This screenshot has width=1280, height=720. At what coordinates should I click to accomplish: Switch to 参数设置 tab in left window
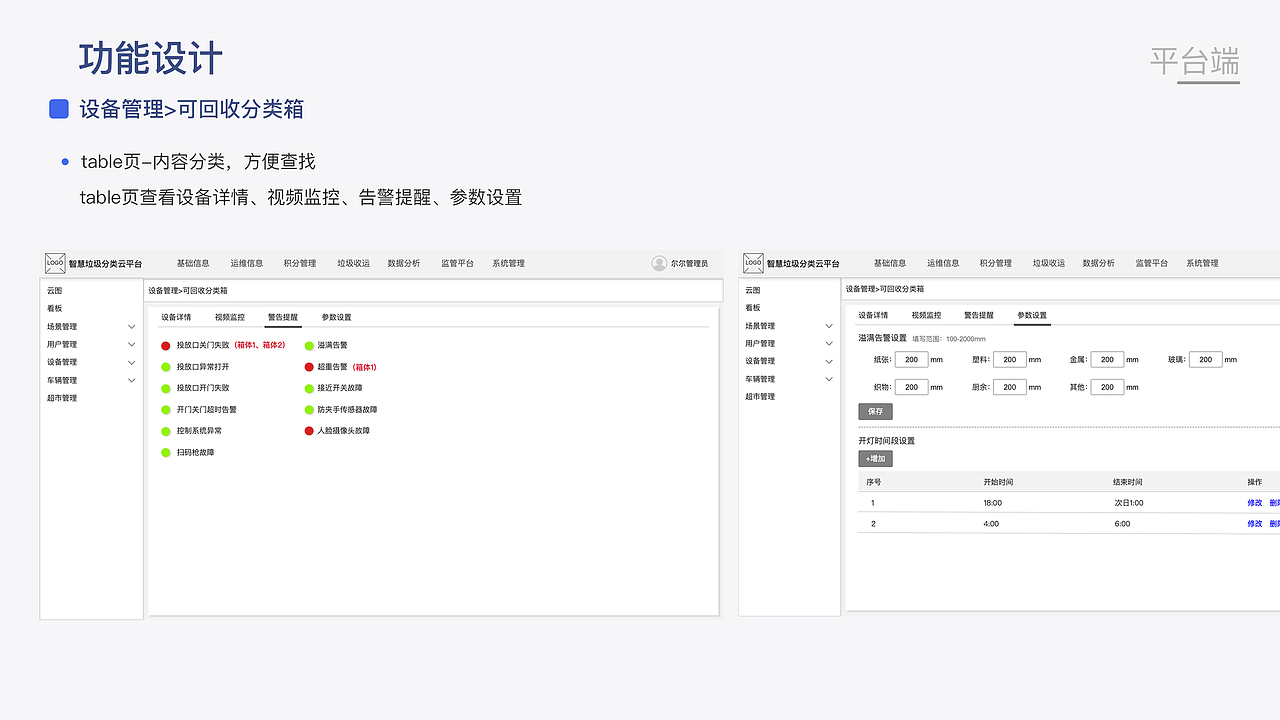coord(336,317)
